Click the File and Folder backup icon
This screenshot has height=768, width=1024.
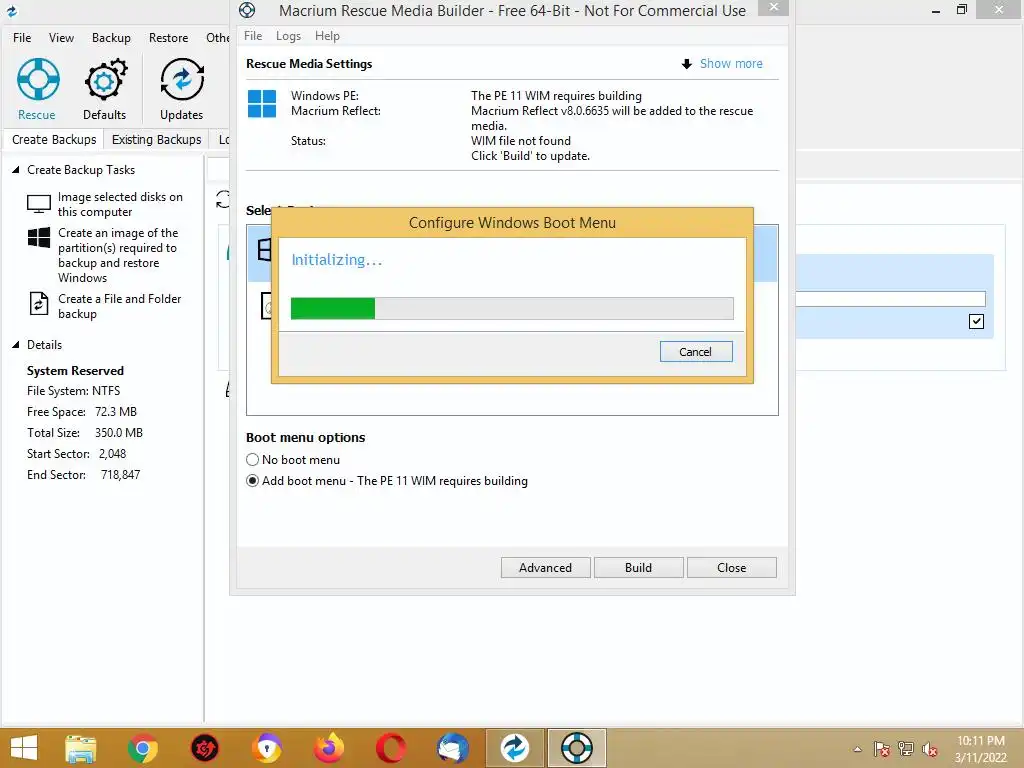39,304
